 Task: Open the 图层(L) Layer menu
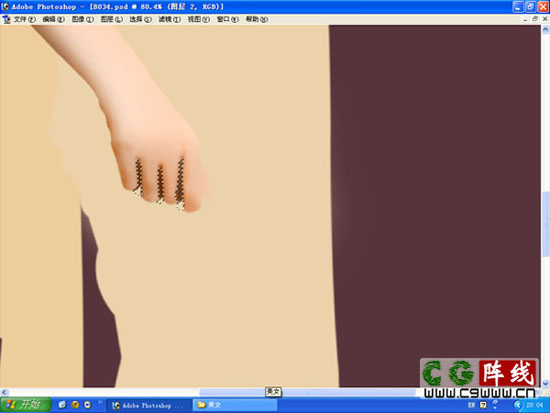(112, 19)
